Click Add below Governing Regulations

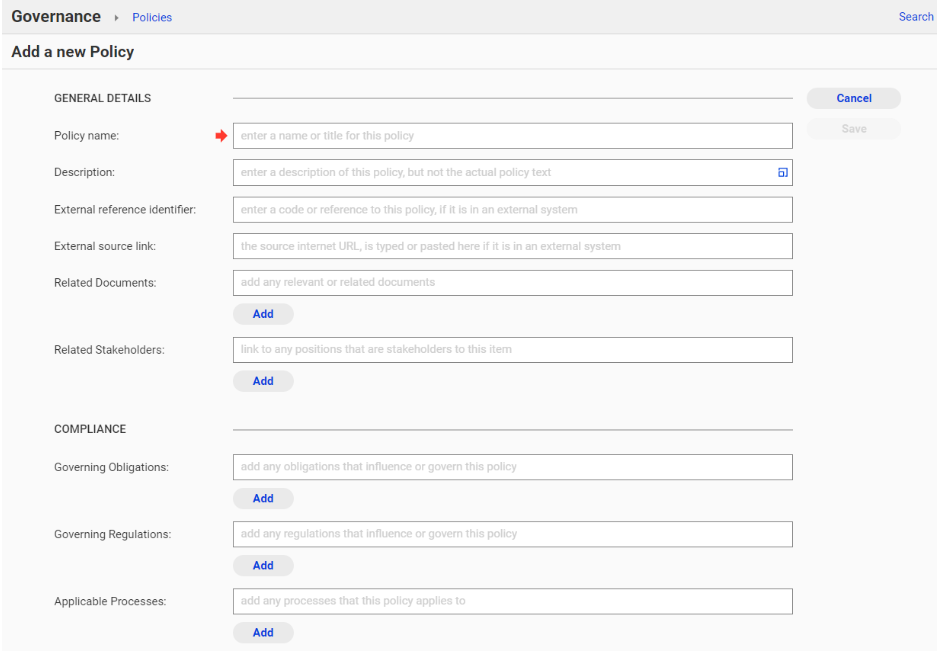263,565
